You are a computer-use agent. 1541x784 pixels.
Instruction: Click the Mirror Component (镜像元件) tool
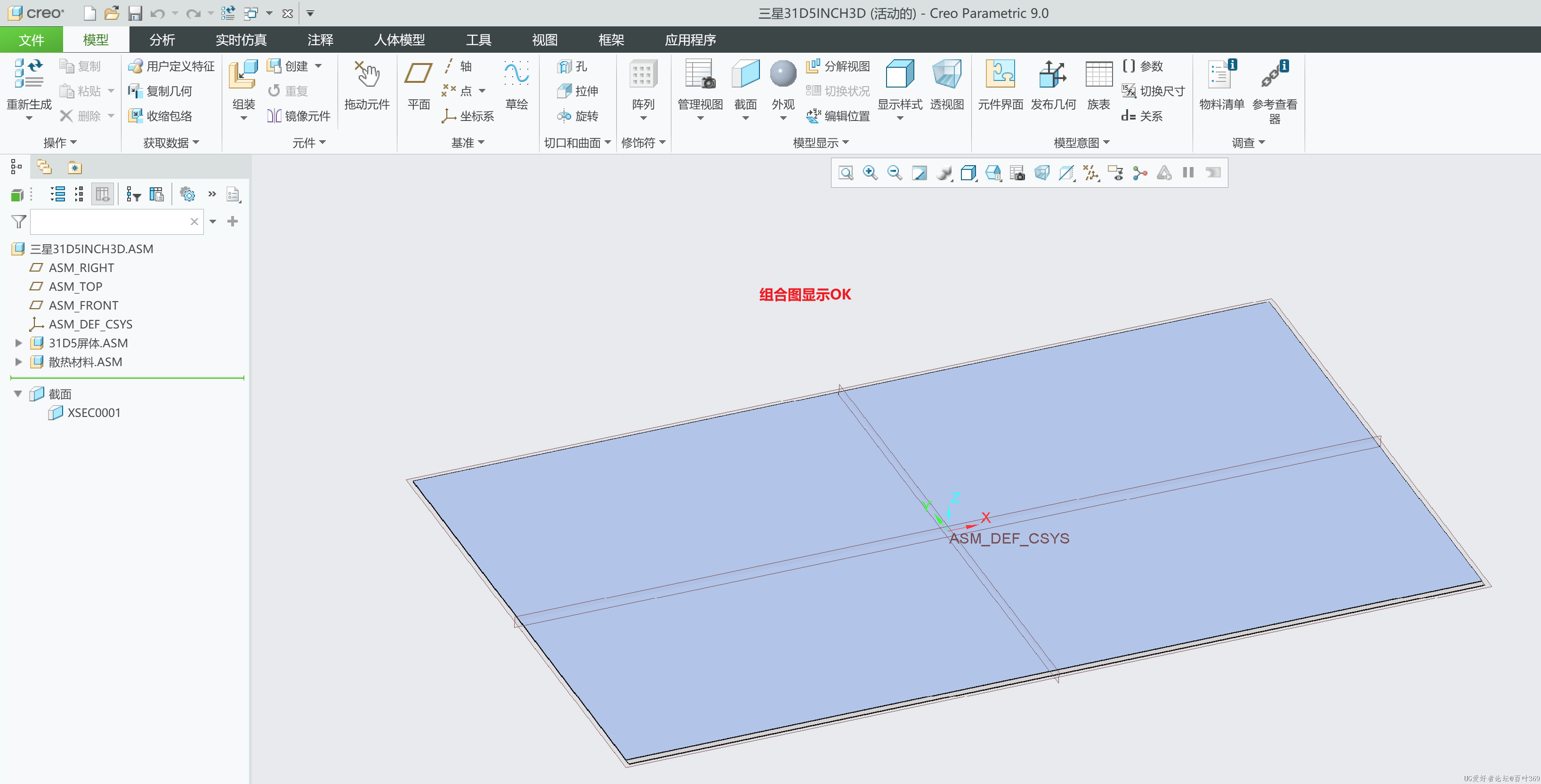point(299,116)
